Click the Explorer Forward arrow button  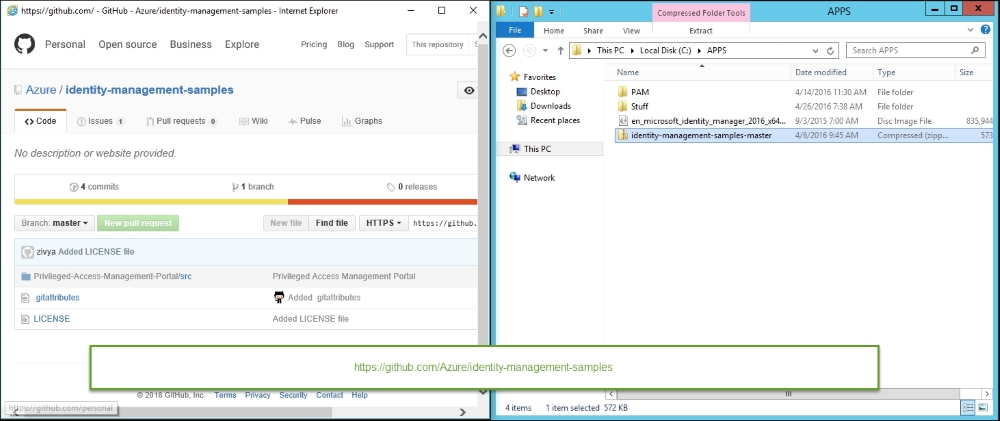click(x=529, y=50)
